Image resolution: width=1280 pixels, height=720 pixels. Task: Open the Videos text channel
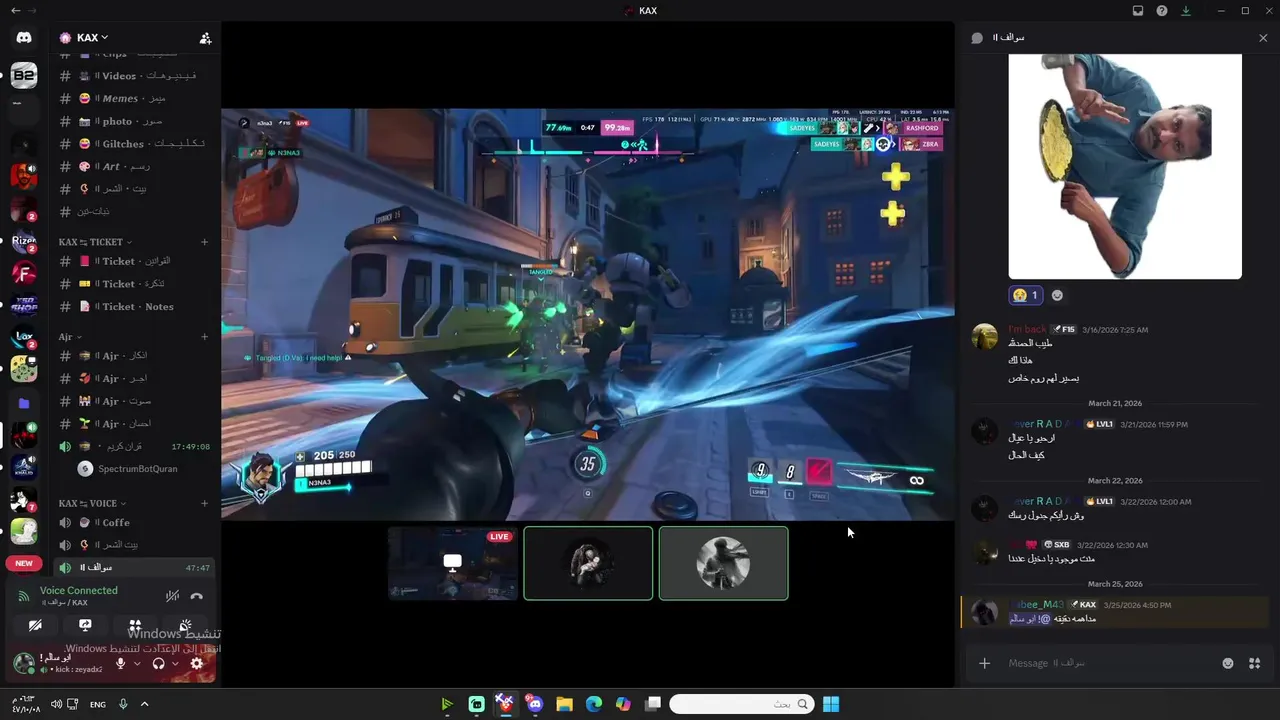point(134,76)
